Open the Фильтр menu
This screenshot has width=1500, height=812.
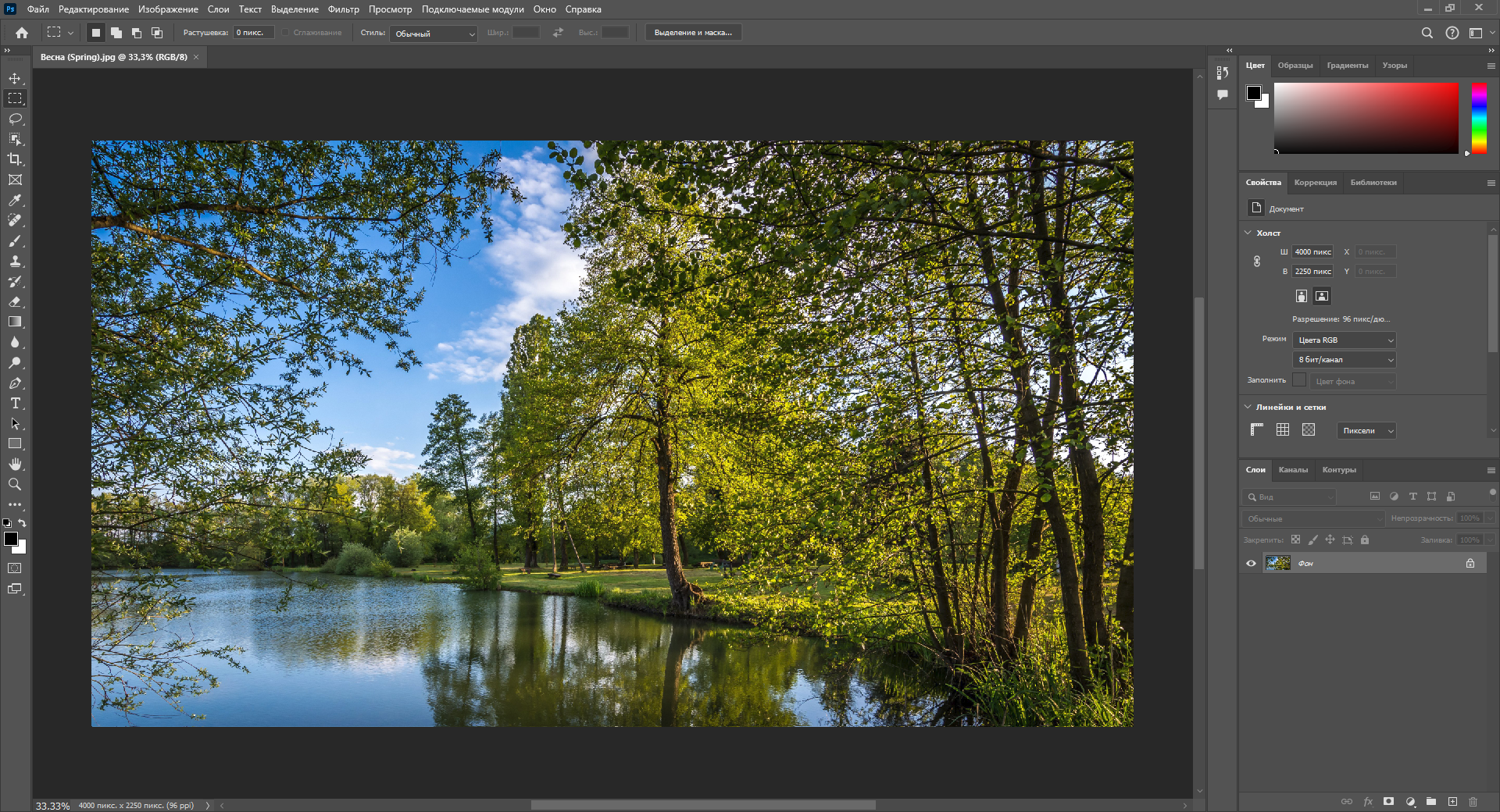pos(343,9)
